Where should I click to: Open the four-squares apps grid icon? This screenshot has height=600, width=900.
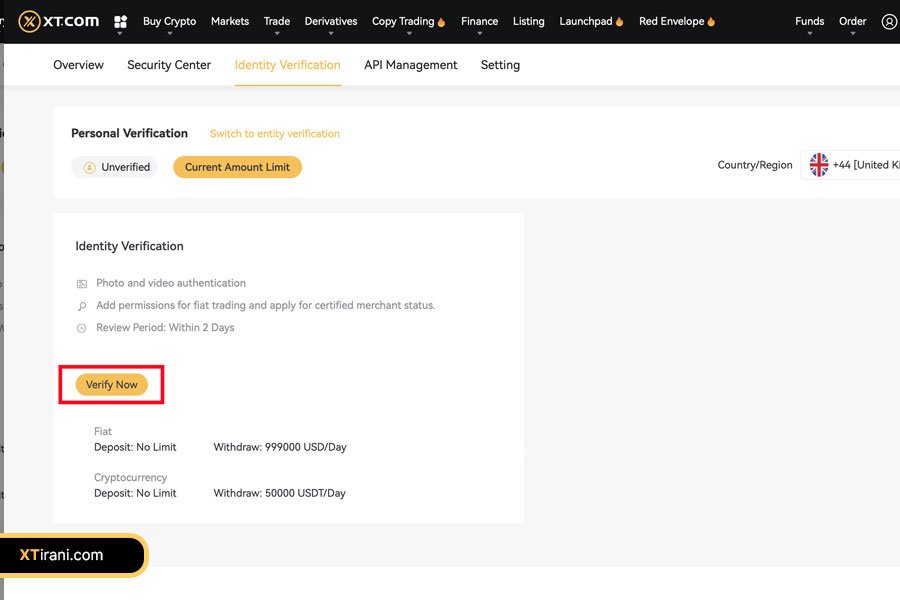click(121, 22)
